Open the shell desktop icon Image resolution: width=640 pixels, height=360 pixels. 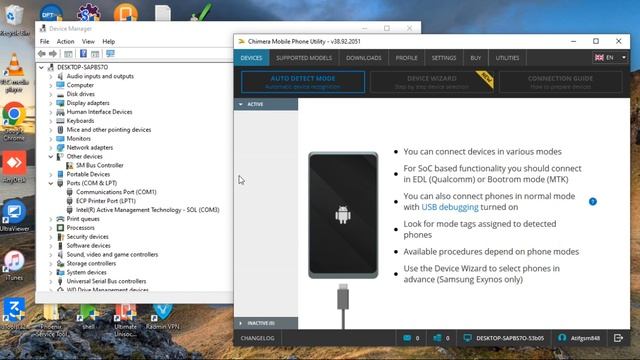(88, 317)
